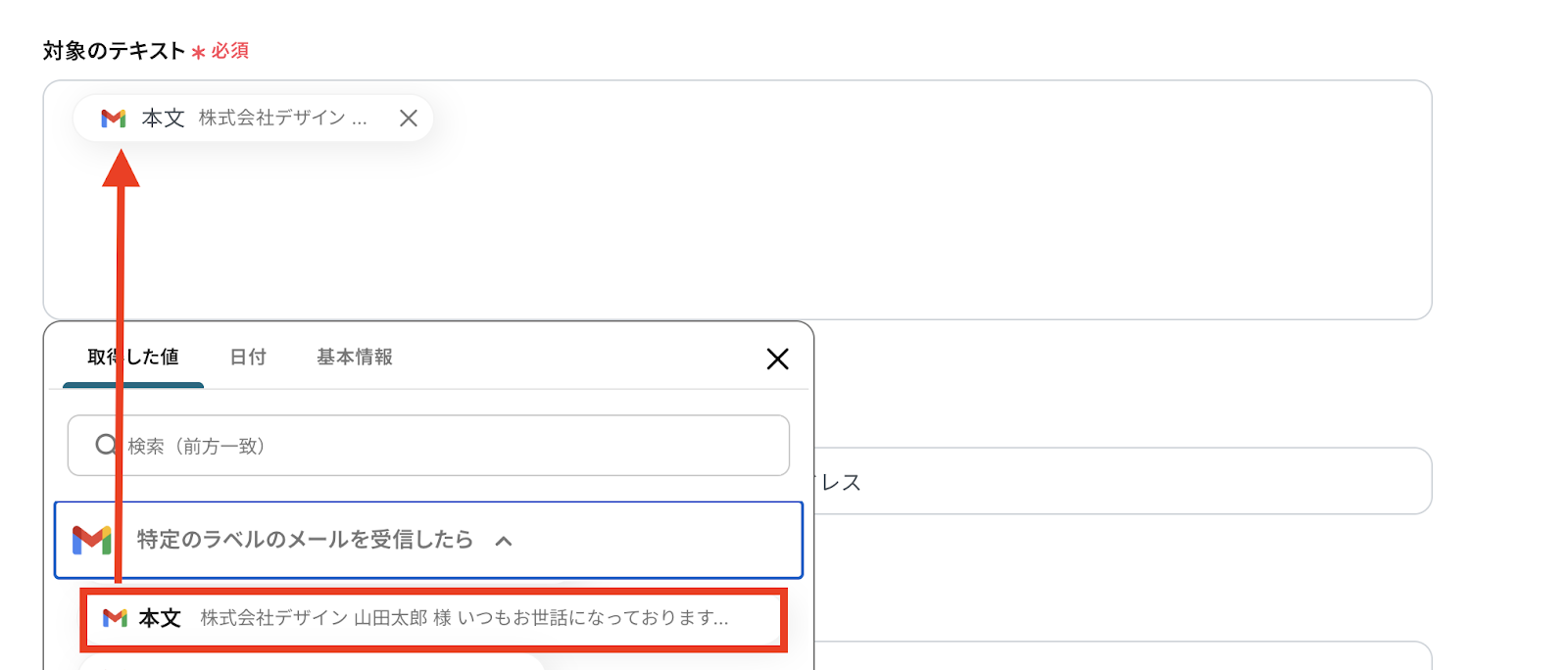Click the 本文 chip label in the text area
Image resolution: width=1568 pixels, height=670 pixels.
pyautogui.click(x=163, y=119)
